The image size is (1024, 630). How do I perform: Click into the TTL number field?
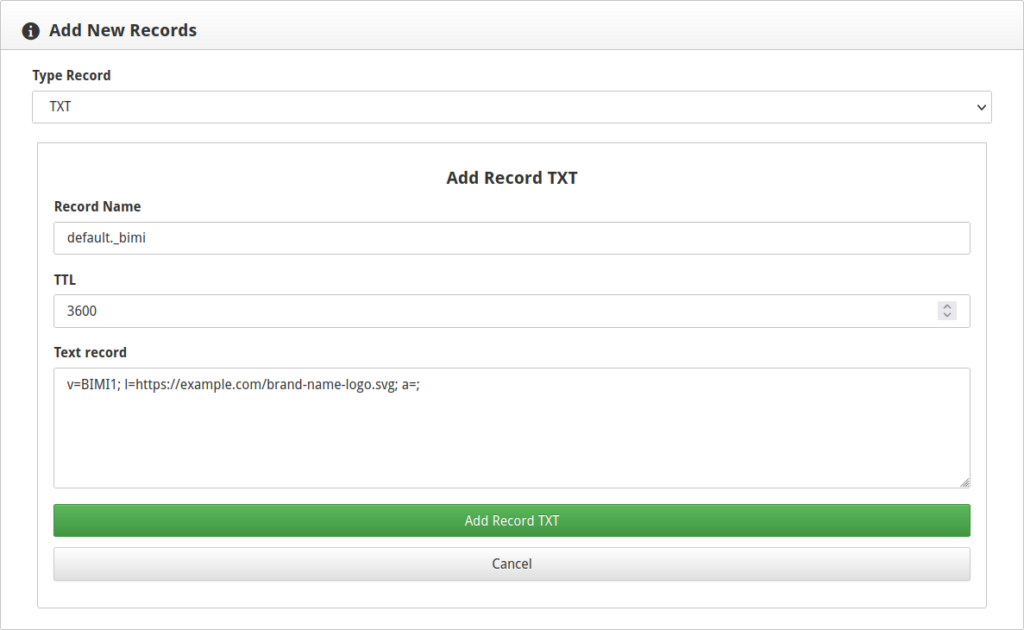490,311
